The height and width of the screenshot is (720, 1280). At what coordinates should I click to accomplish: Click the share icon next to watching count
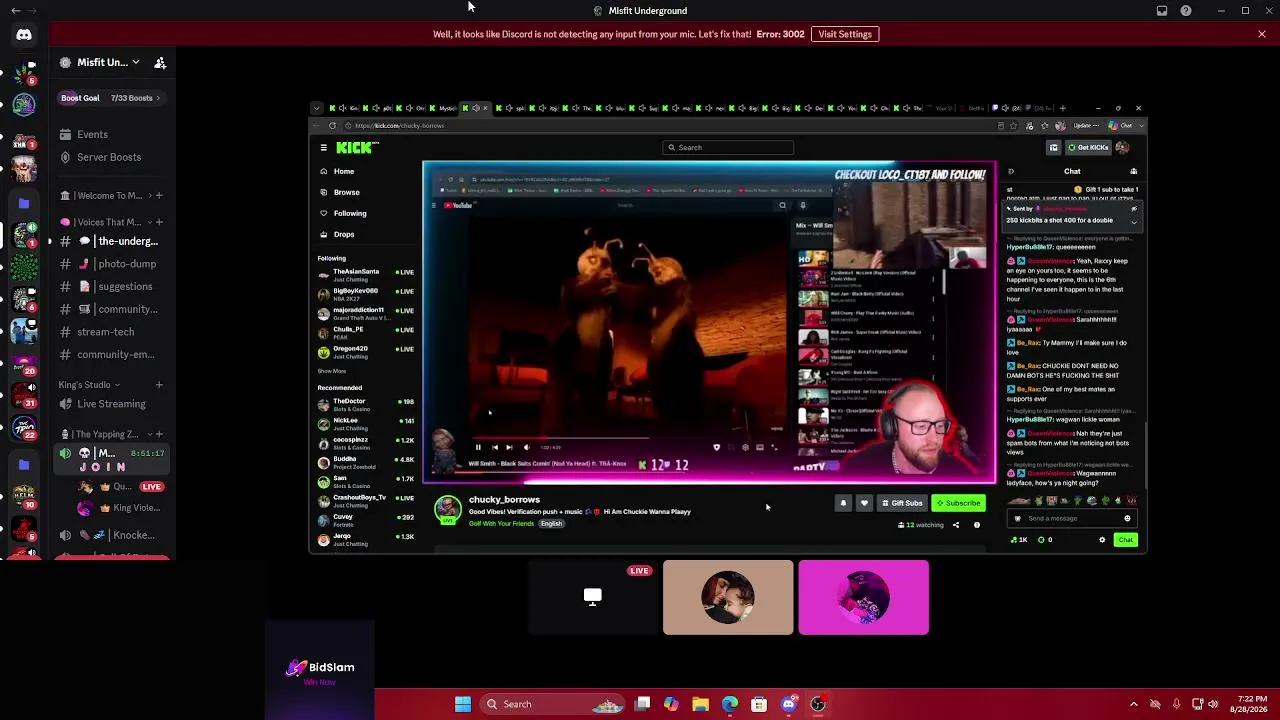[x=956, y=525]
